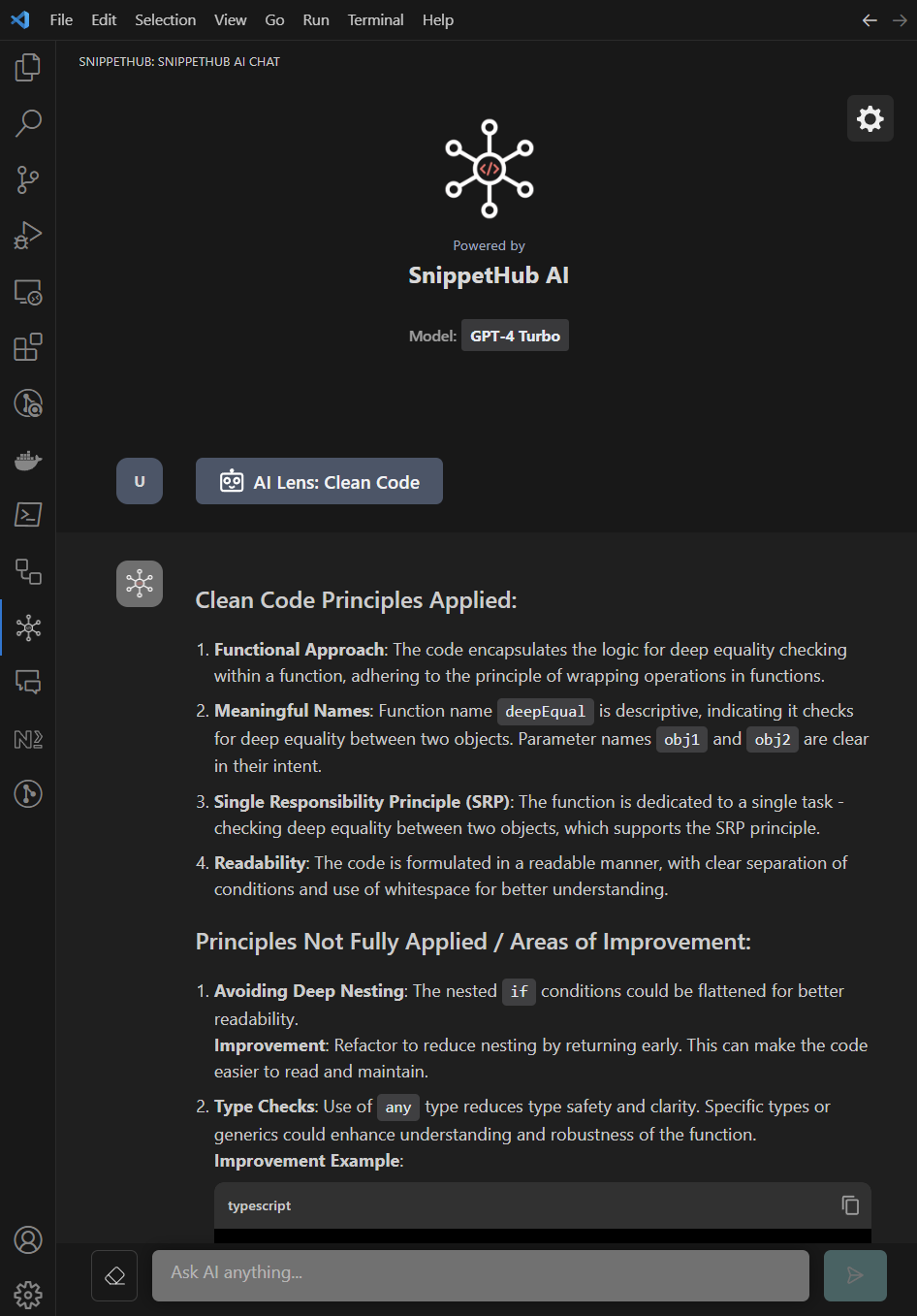
Task: Click 'Readability' list item title
Action: click(260, 863)
